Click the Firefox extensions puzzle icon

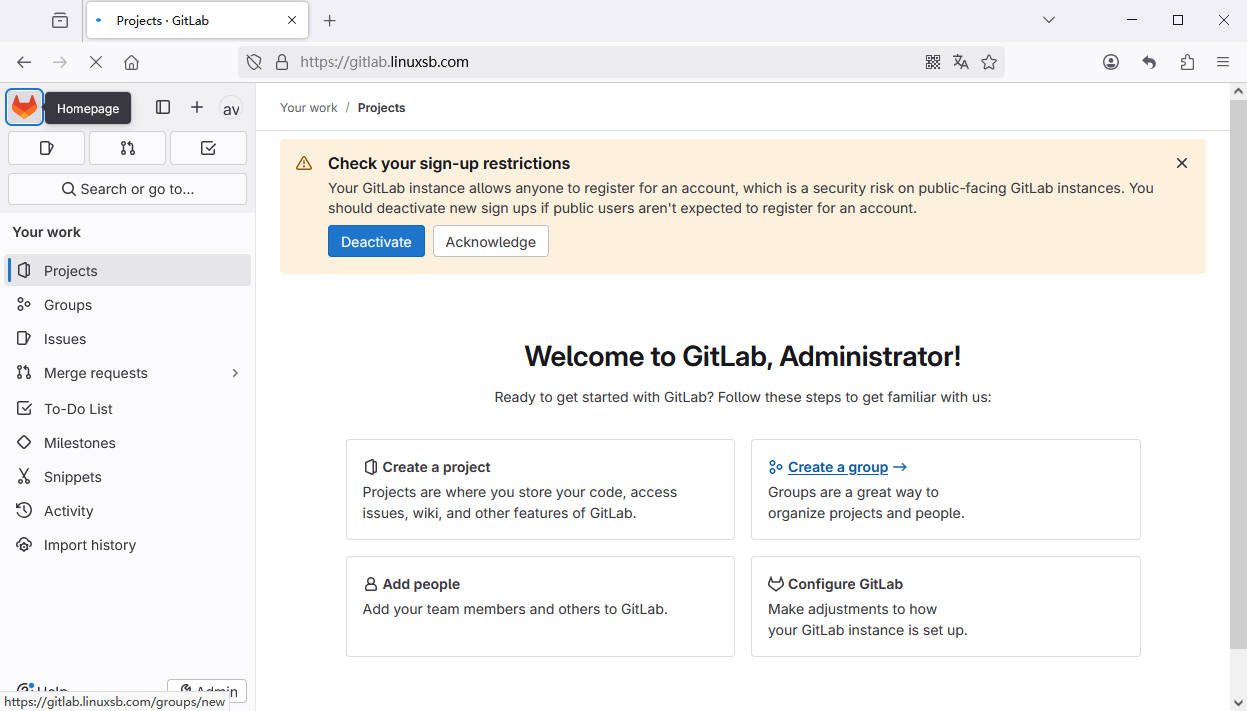point(1187,62)
